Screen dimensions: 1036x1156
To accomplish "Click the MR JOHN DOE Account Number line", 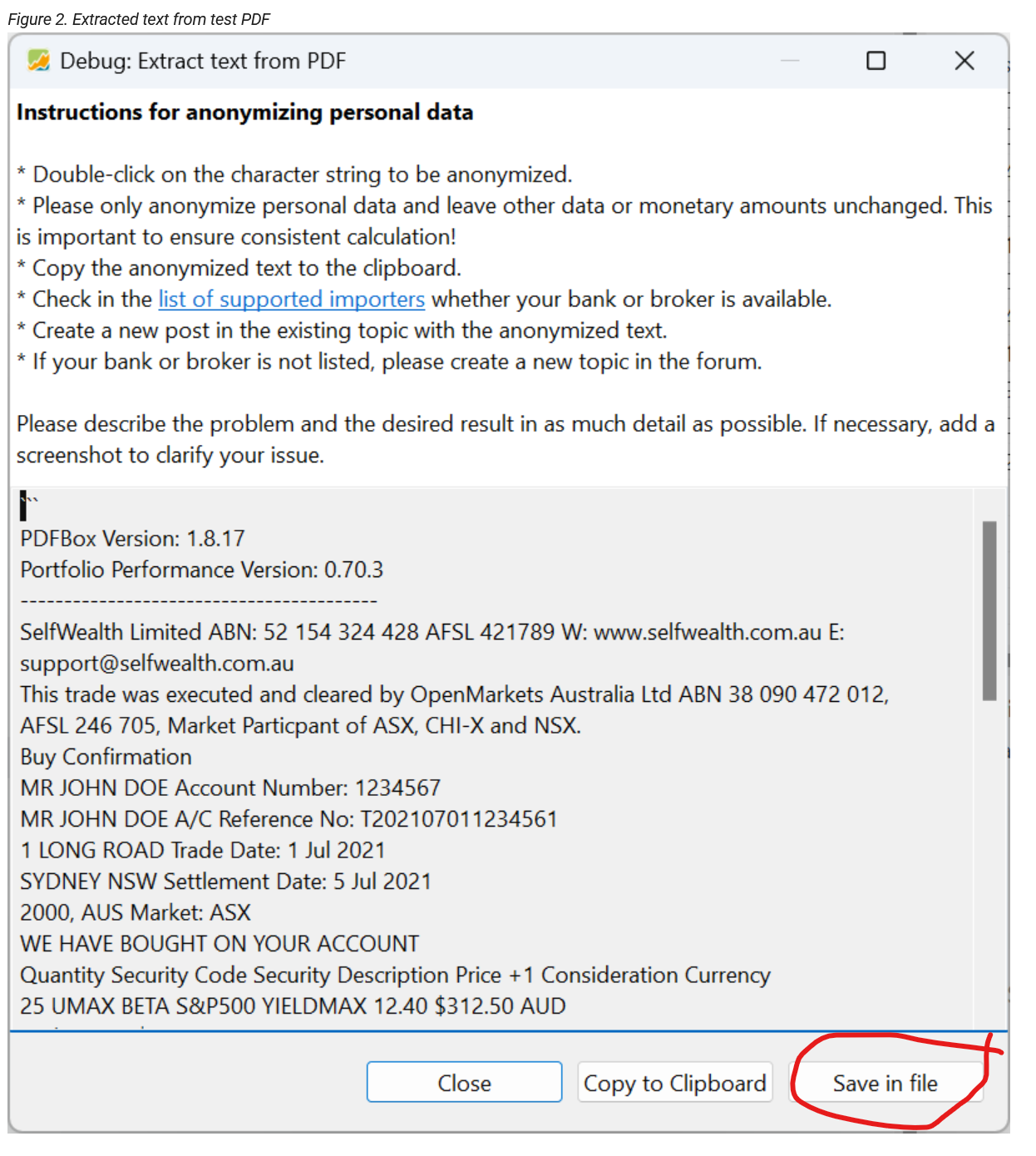I will (x=230, y=788).
